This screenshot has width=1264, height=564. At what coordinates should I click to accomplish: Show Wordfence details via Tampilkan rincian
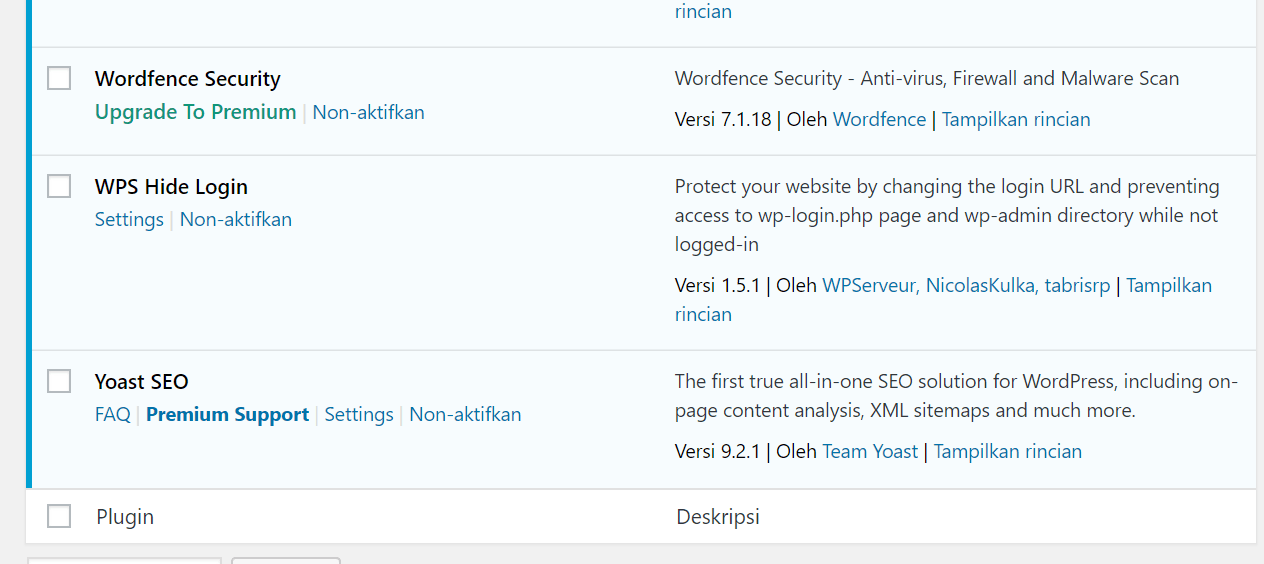(1016, 119)
